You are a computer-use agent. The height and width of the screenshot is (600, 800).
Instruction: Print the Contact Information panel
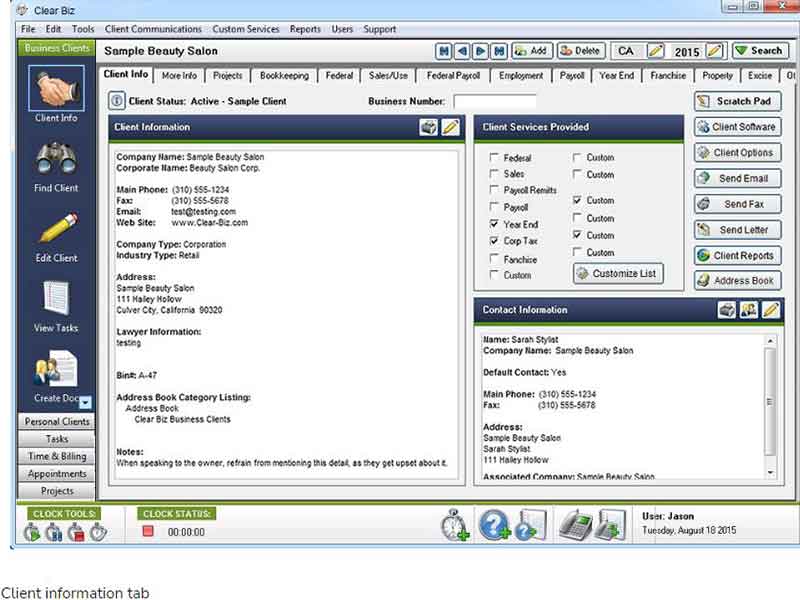tap(727, 310)
